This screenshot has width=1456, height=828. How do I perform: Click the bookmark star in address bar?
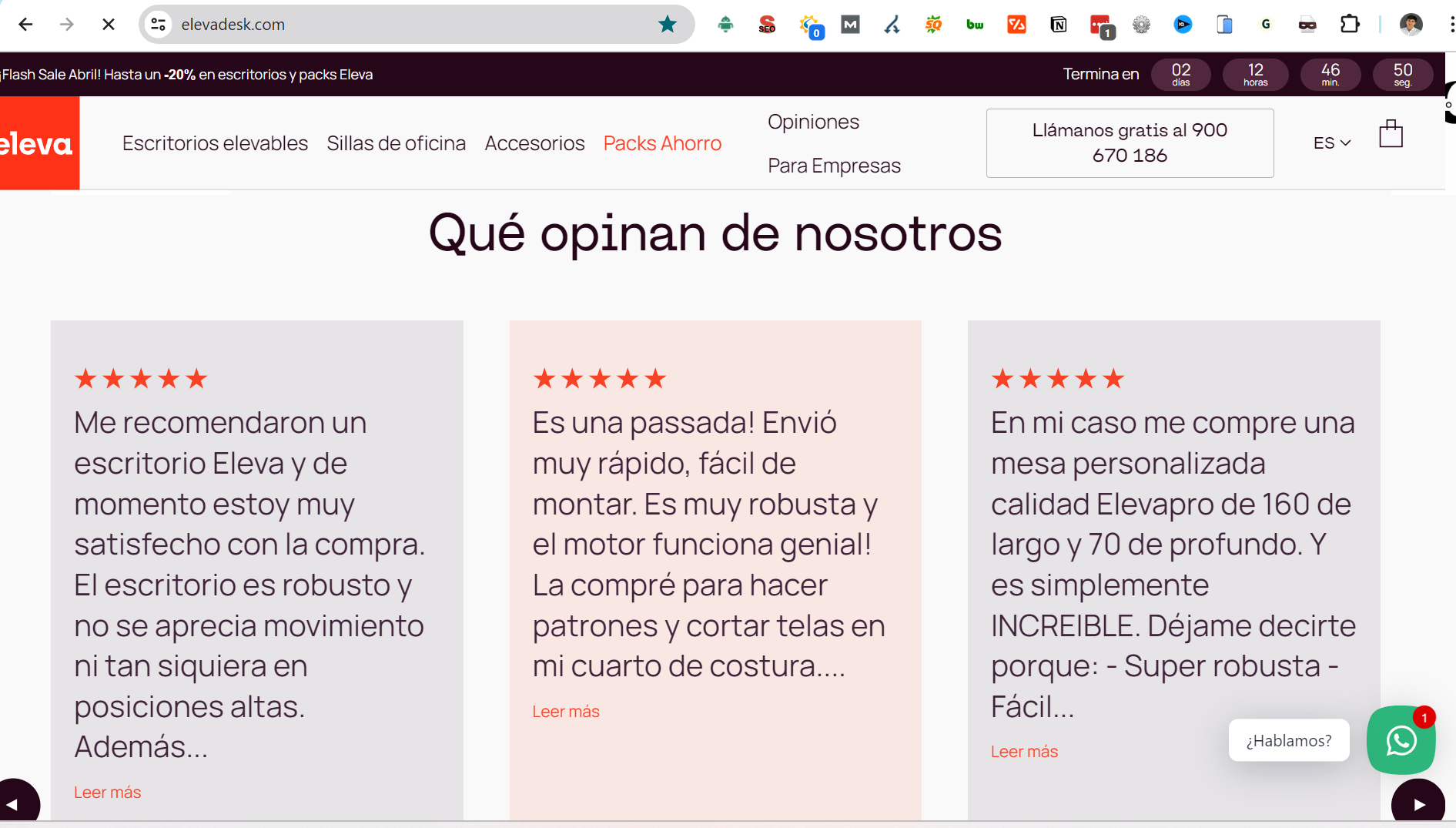click(x=668, y=25)
